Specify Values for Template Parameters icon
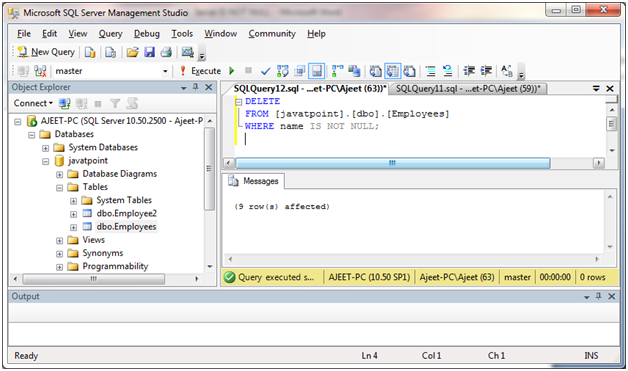 (507, 71)
